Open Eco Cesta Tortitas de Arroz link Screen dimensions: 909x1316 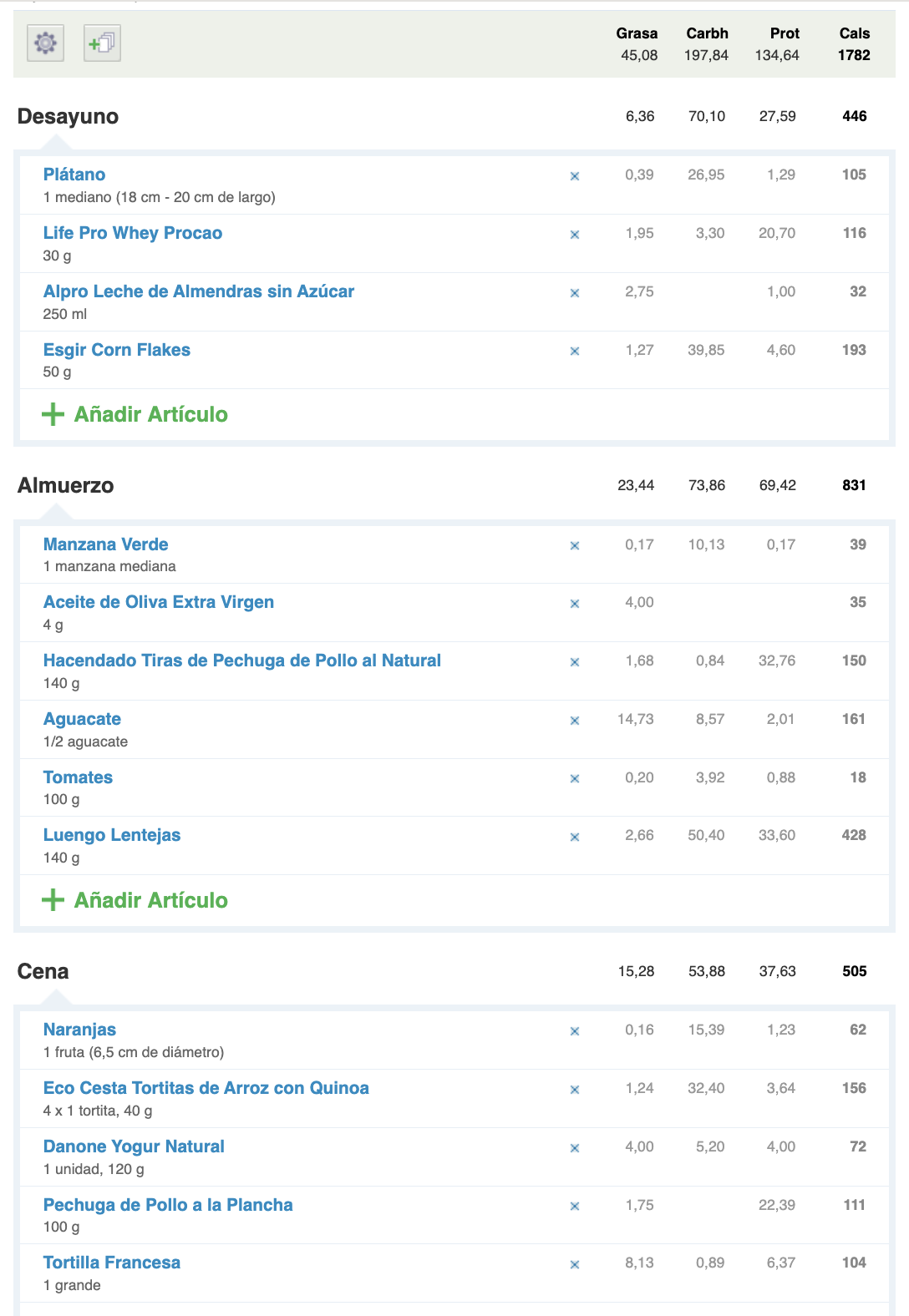[206, 1088]
